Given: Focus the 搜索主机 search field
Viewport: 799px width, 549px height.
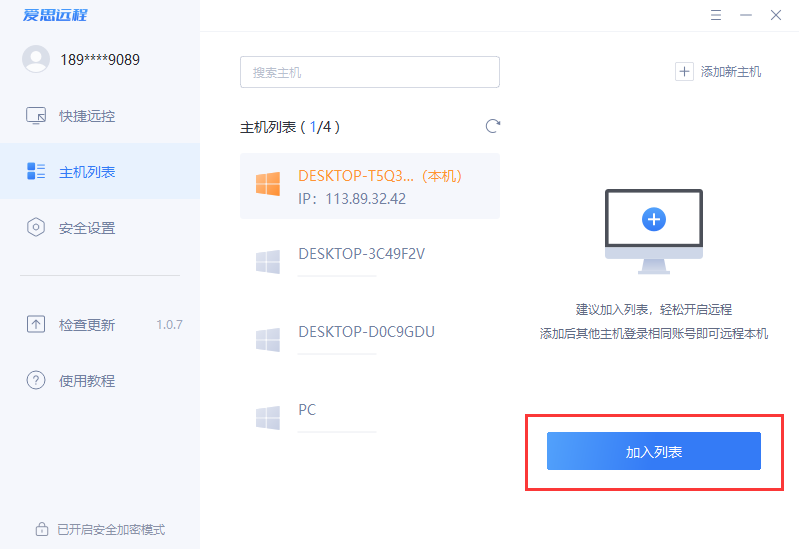Looking at the screenshot, I should 369,72.
